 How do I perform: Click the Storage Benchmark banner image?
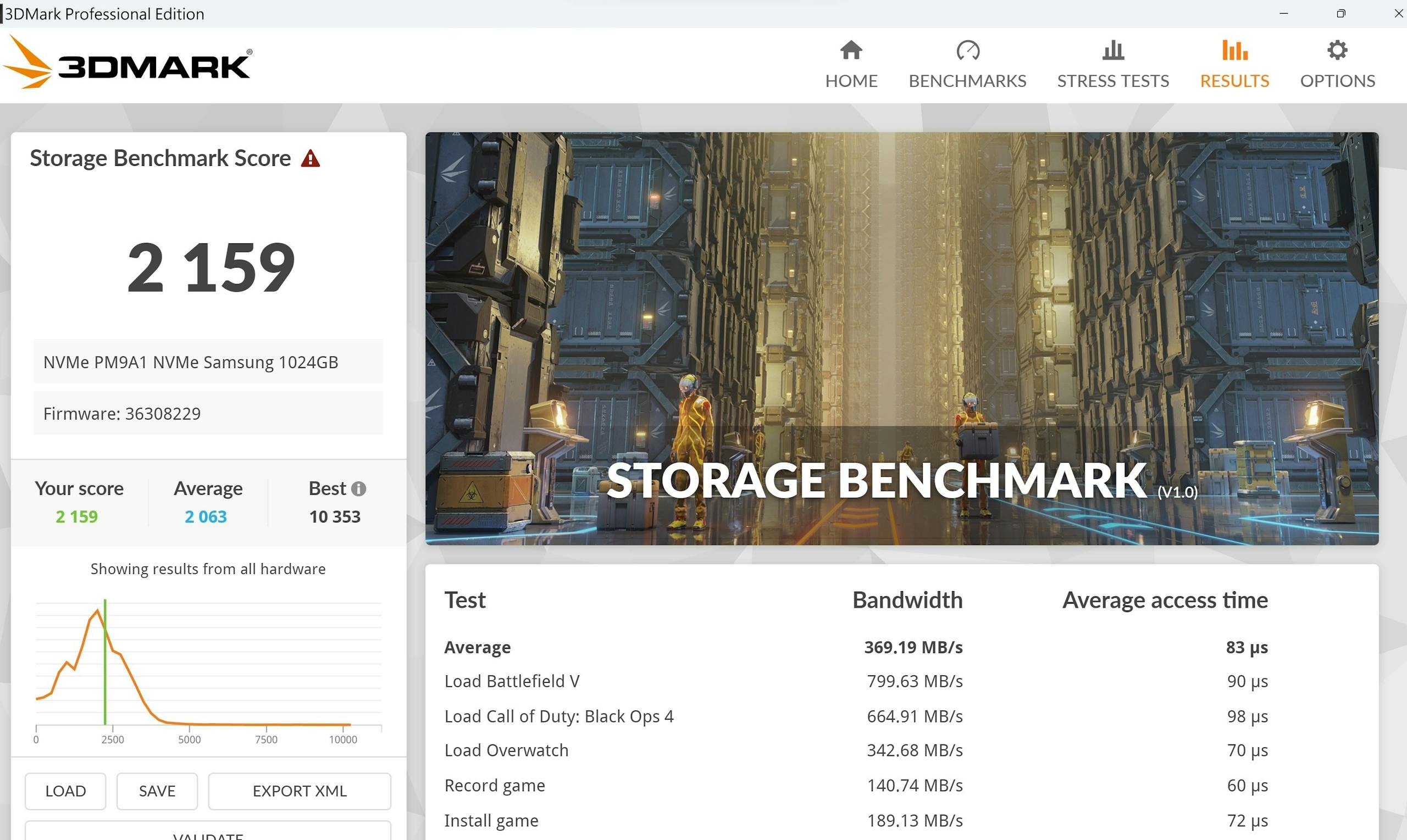click(x=901, y=338)
